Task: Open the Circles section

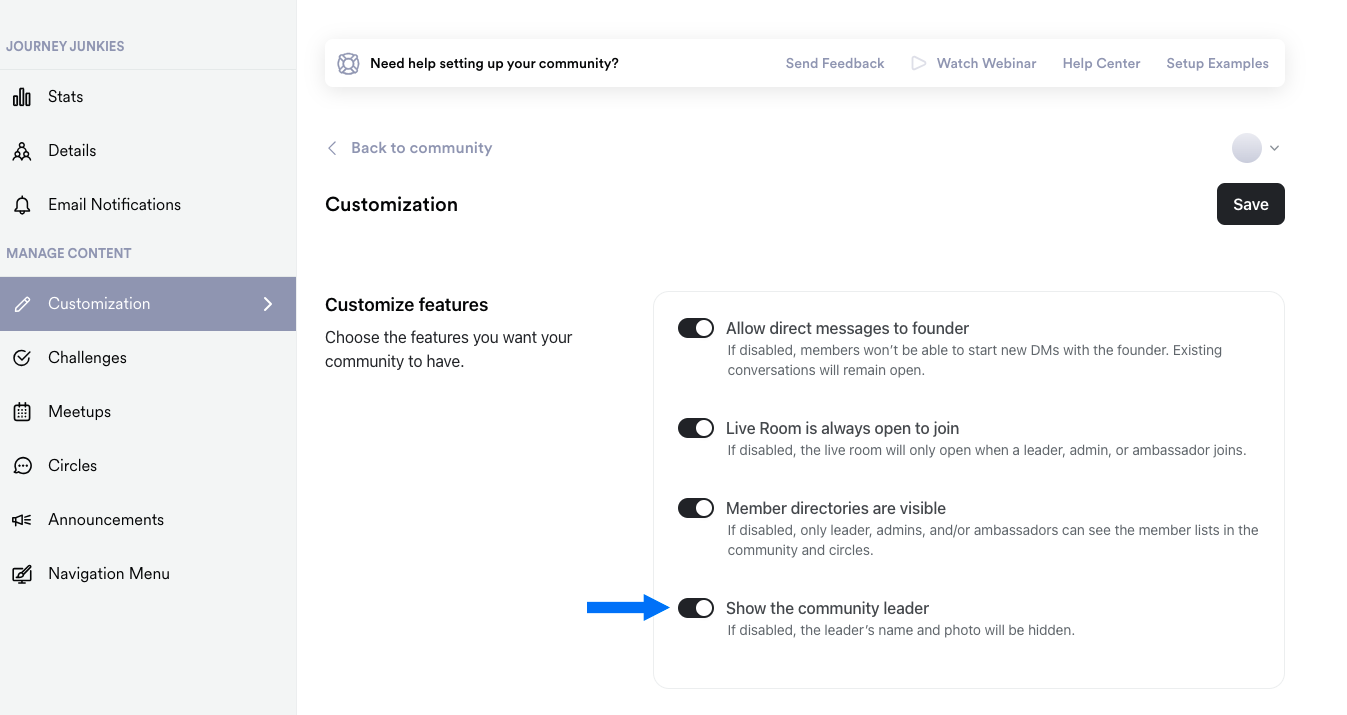Action: (x=148, y=466)
